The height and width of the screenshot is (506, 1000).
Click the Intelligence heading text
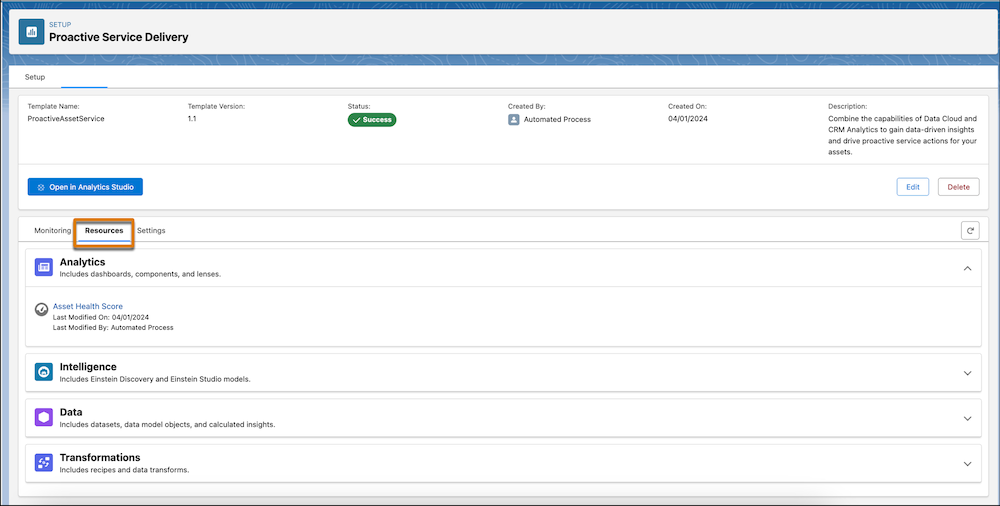[88, 367]
